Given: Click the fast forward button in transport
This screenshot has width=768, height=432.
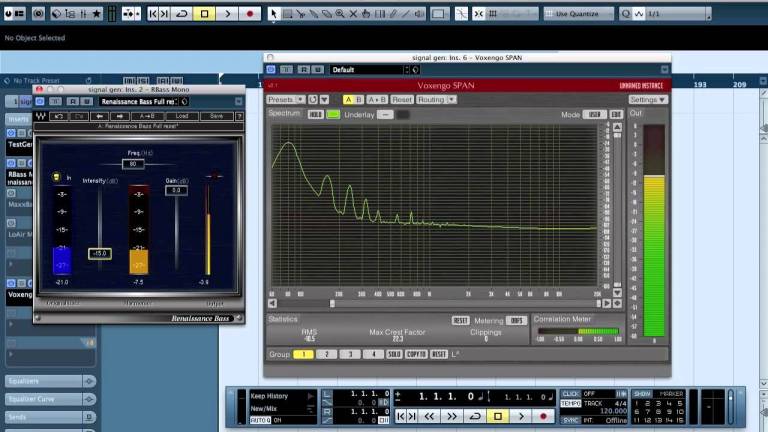Looking at the screenshot, I should coord(452,416).
